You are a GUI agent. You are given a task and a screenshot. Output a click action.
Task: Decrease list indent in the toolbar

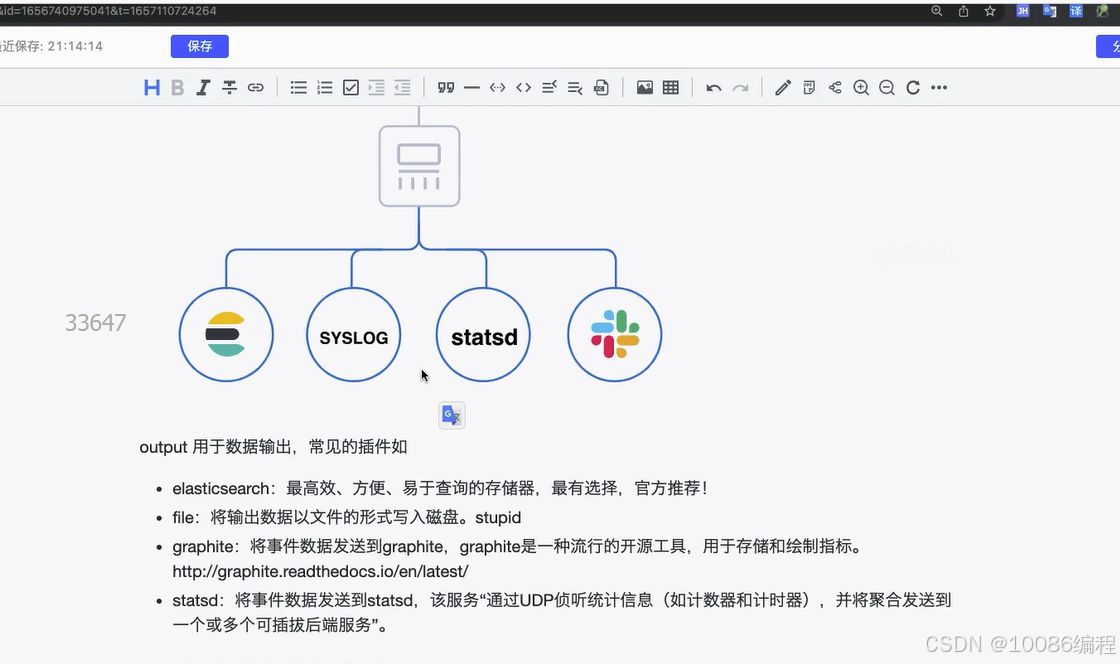[x=403, y=88]
